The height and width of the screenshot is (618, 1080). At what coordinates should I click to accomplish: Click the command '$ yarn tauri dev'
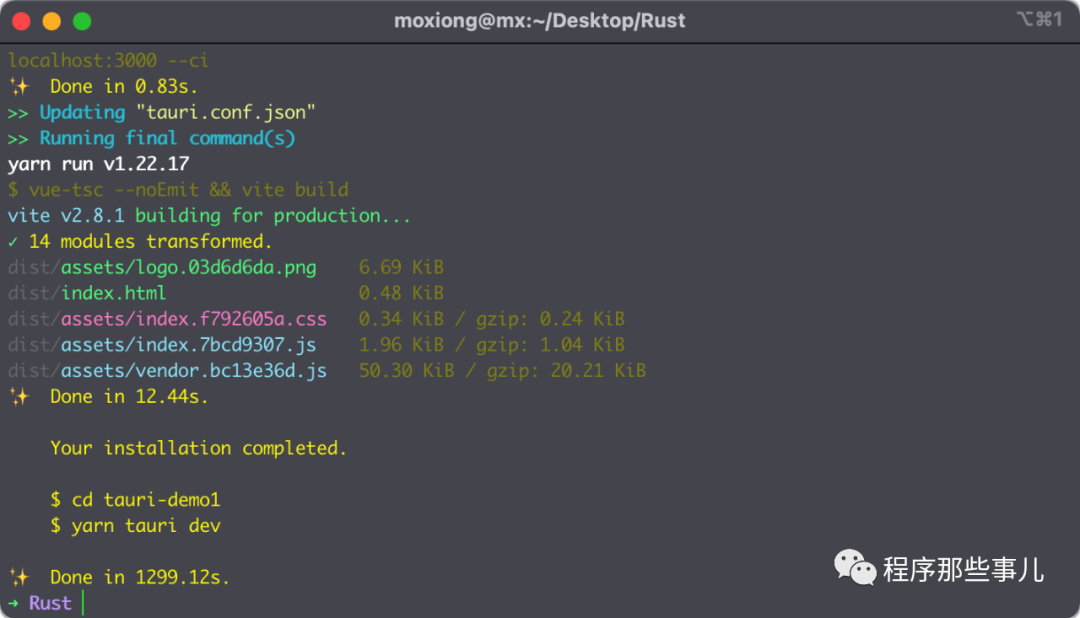135,526
